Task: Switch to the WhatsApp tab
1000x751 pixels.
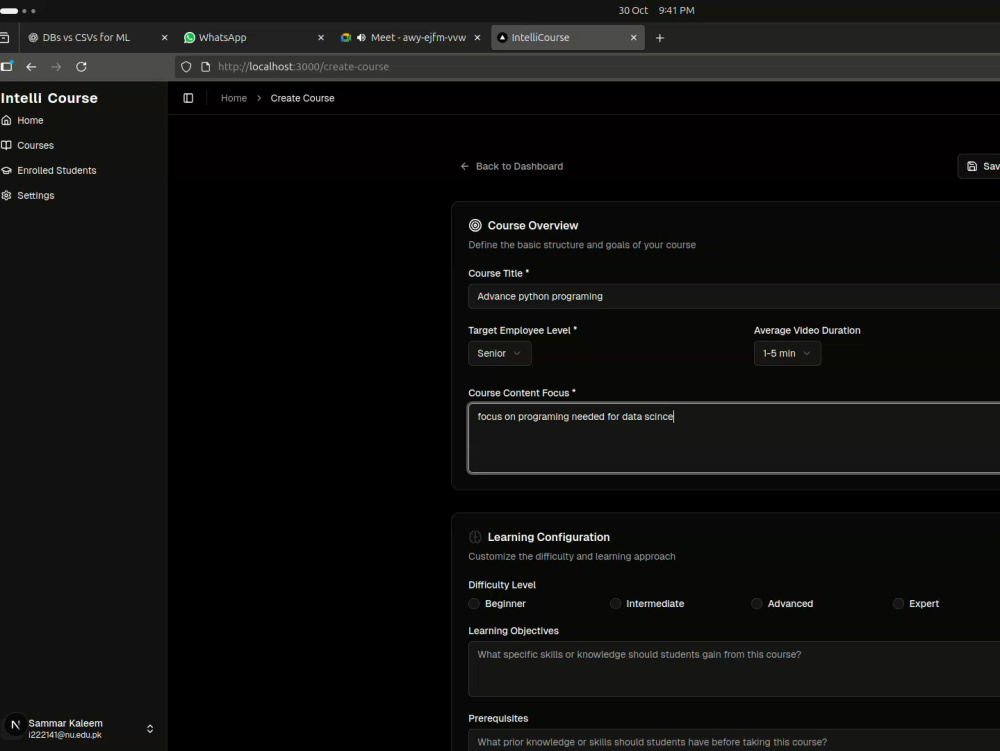Action: pos(253,38)
